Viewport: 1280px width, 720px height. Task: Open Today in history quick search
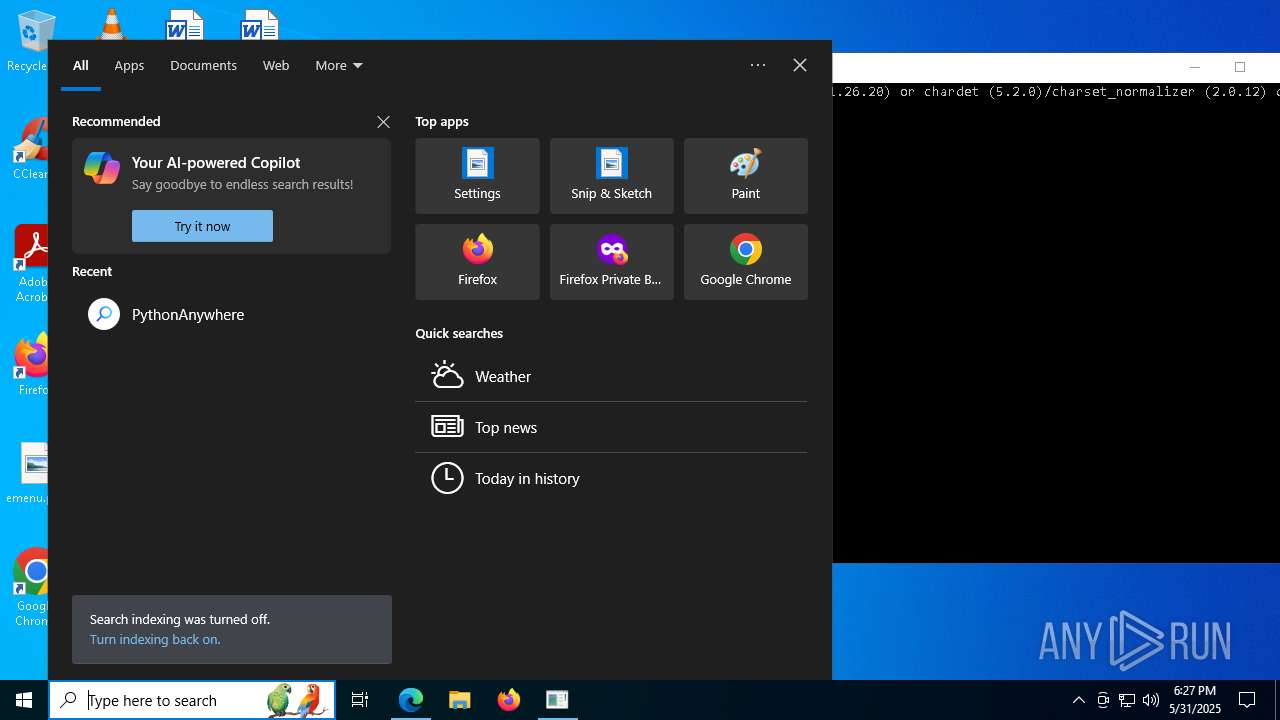pyautogui.click(x=611, y=478)
